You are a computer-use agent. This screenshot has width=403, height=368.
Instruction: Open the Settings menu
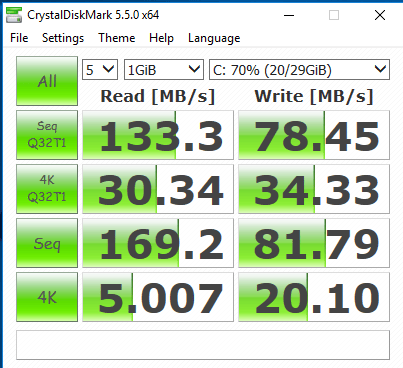[63, 38]
